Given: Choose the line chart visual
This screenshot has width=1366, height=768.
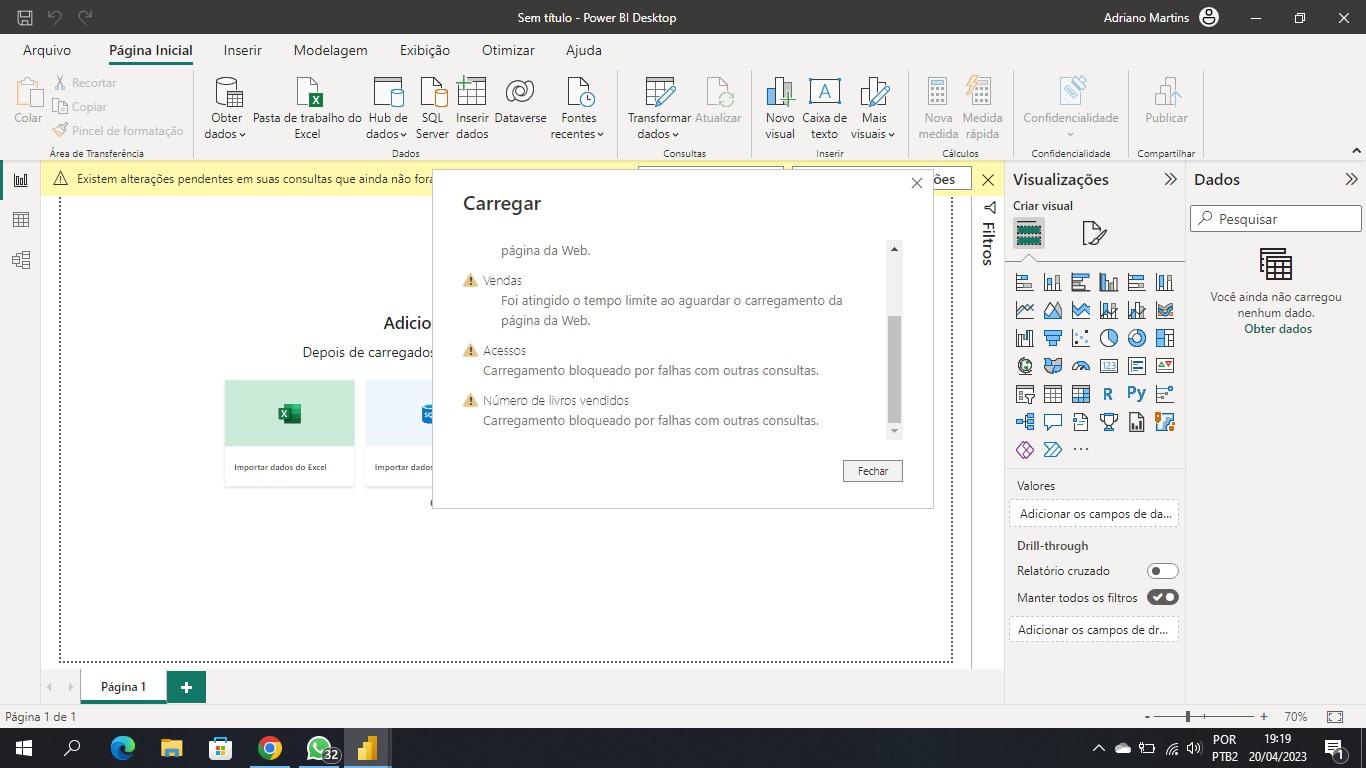Looking at the screenshot, I should pos(1025,310).
